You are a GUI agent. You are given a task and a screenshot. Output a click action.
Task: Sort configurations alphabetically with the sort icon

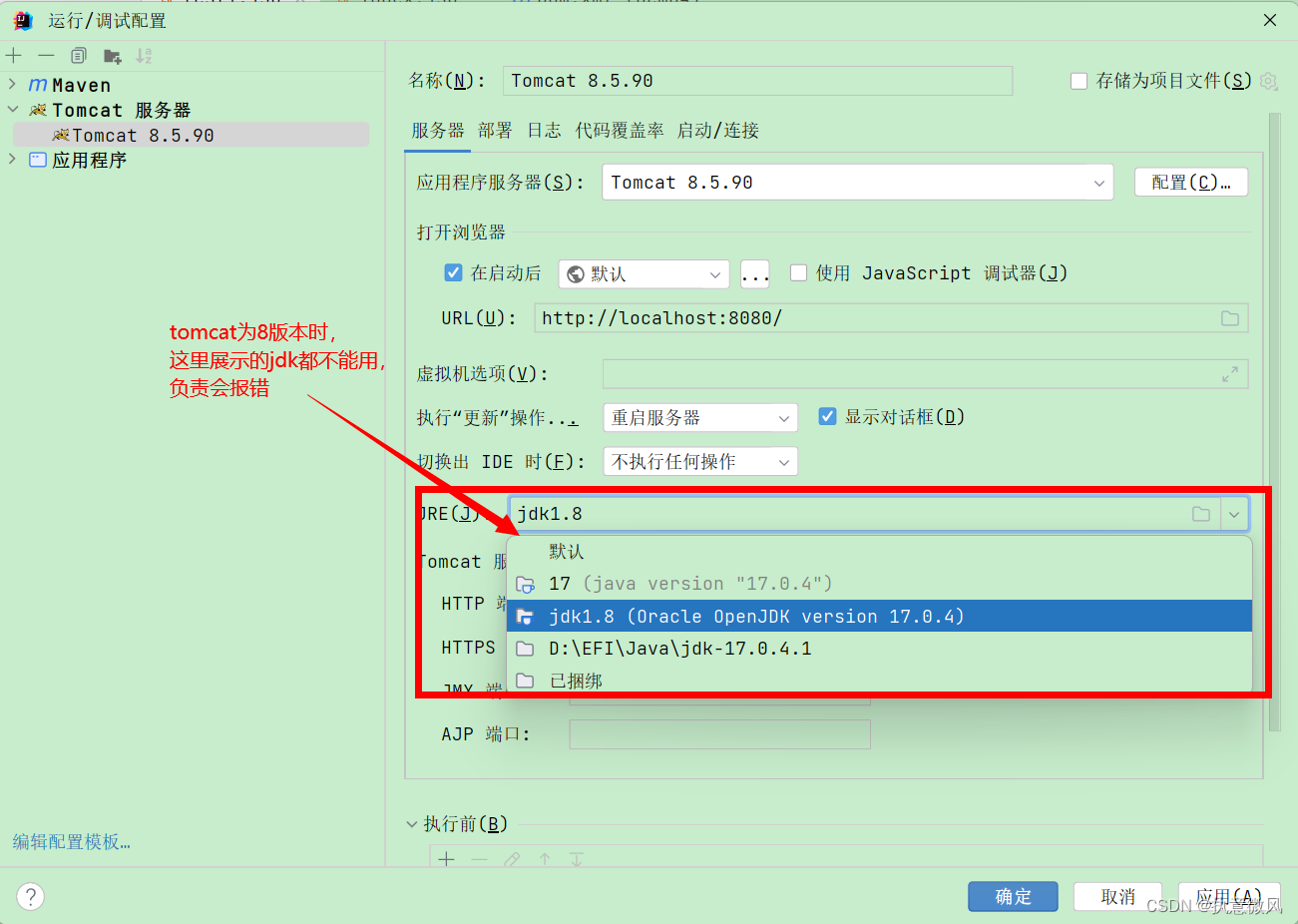pyautogui.click(x=144, y=55)
